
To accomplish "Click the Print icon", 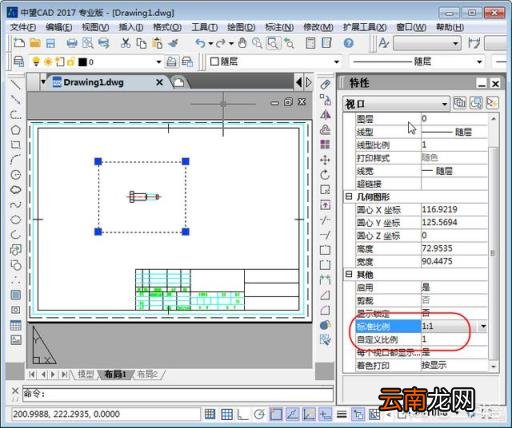I will tap(72, 43).
